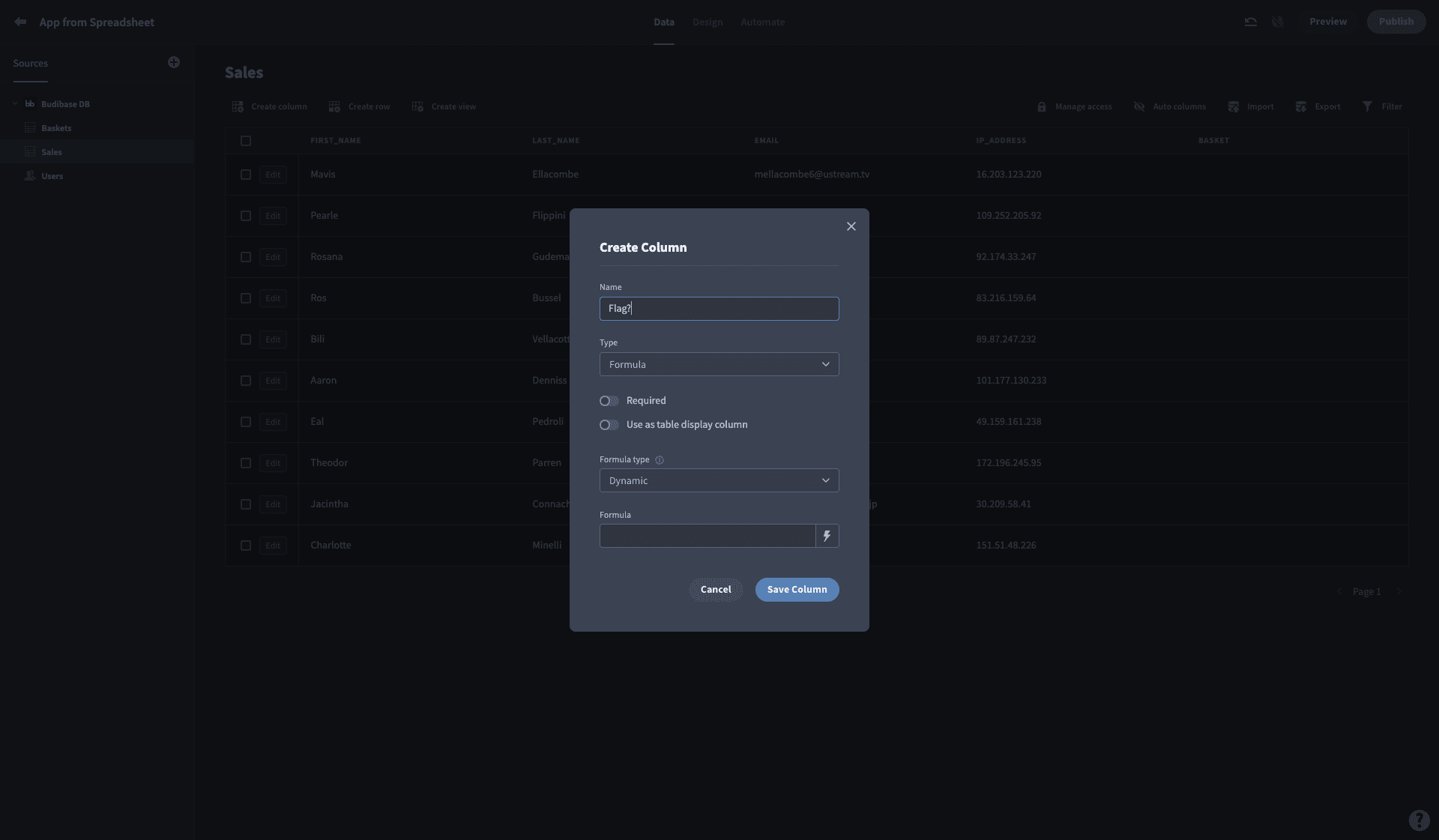The image size is (1439, 840).
Task: Click the Export icon
Action: (1301, 106)
